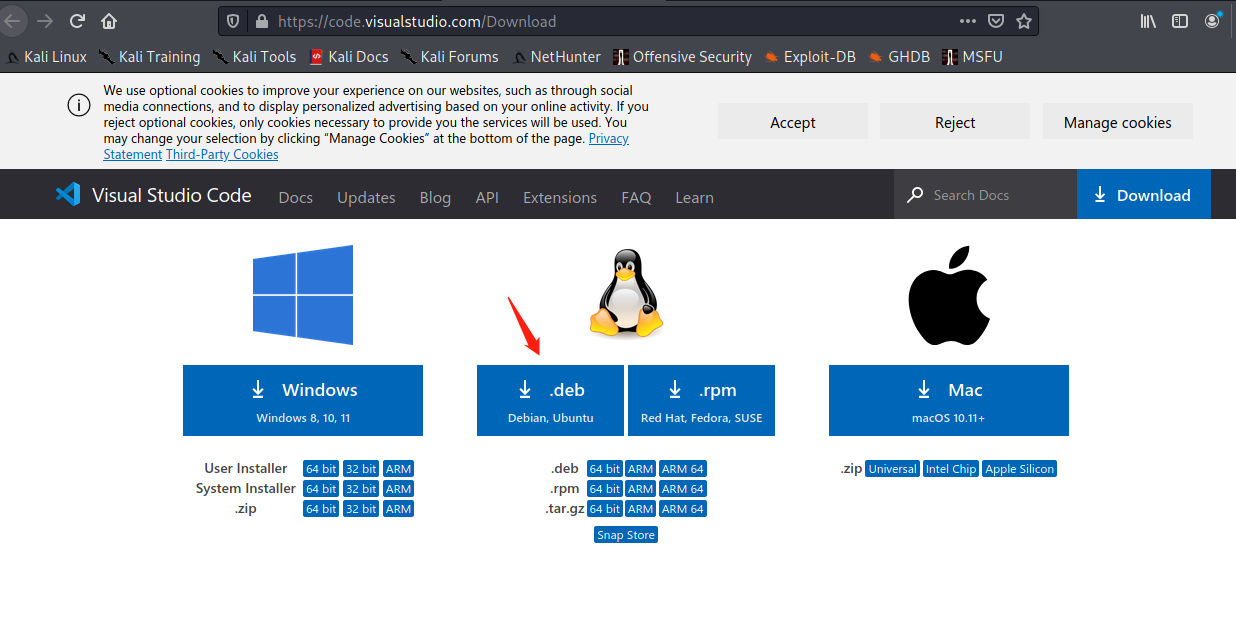Viewport: 1236px width, 643px height.
Task: Bookmark this page with the star icon
Action: (x=1024, y=21)
